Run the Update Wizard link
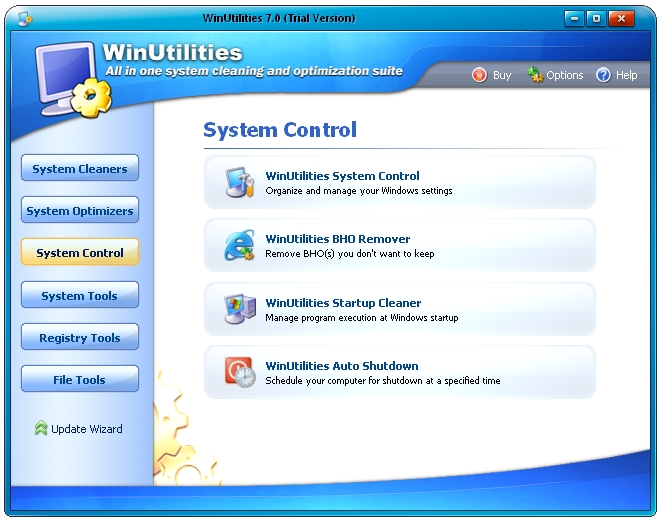Image resolution: width=663 pixels, height=525 pixels. click(87, 429)
